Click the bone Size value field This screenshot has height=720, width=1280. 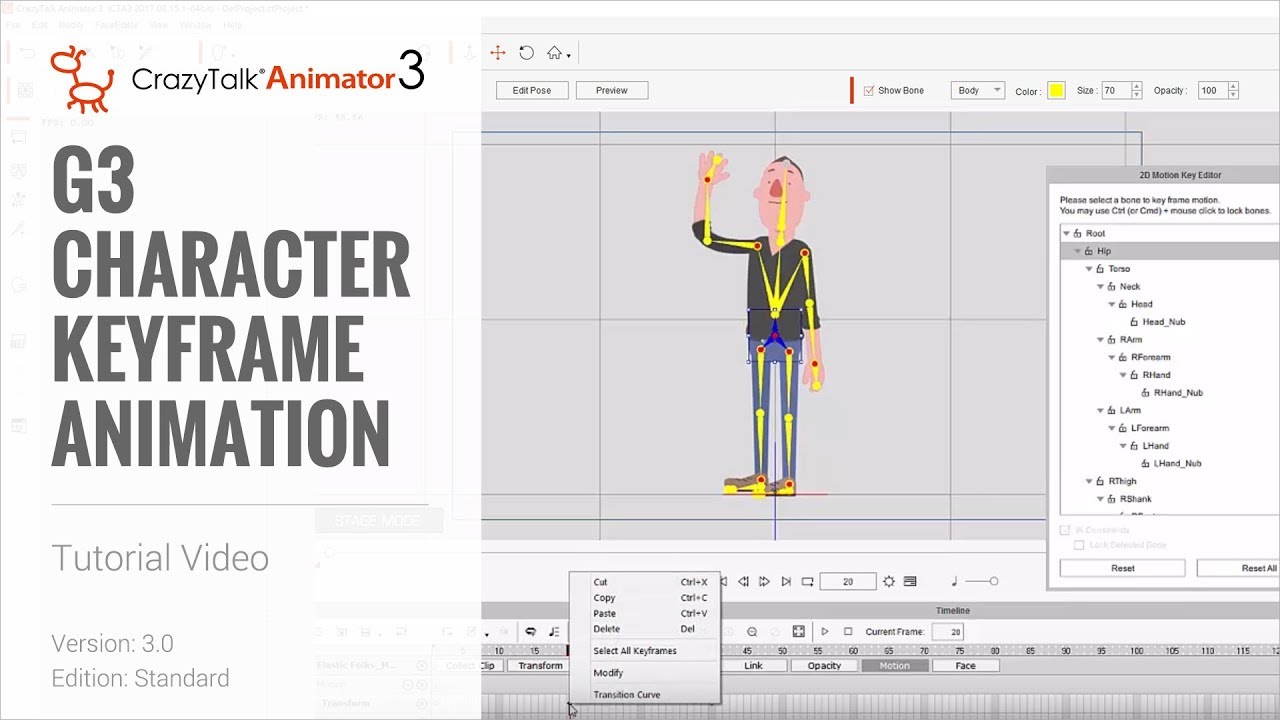pos(1116,90)
